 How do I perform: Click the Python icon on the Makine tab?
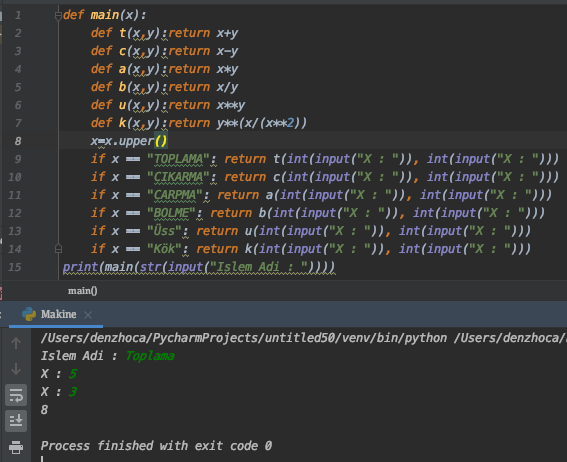coord(29,314)
